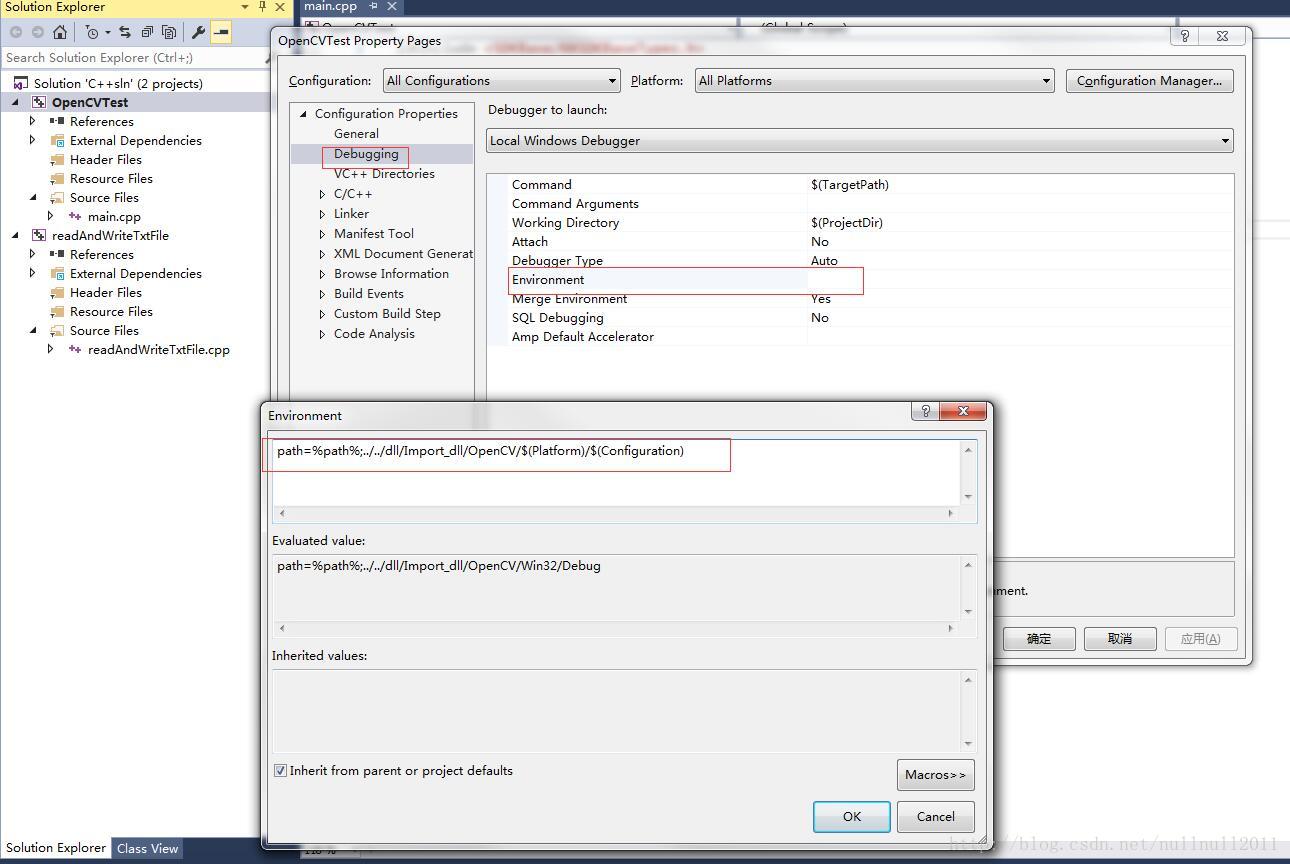This screenshot has width=1290, height=864.
Task: Close the main.cpp document tab
Action: 392,6
